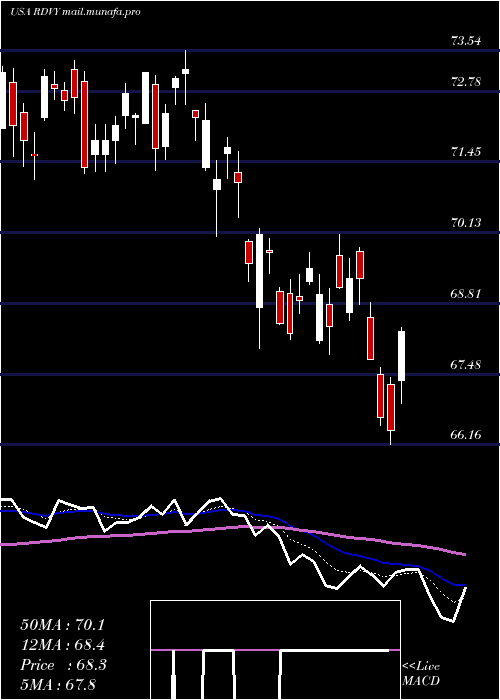Click the 5MA : 67.8 readout
Image resolution: width=500 pixels, height=700 pixels.
click(58, 684)
